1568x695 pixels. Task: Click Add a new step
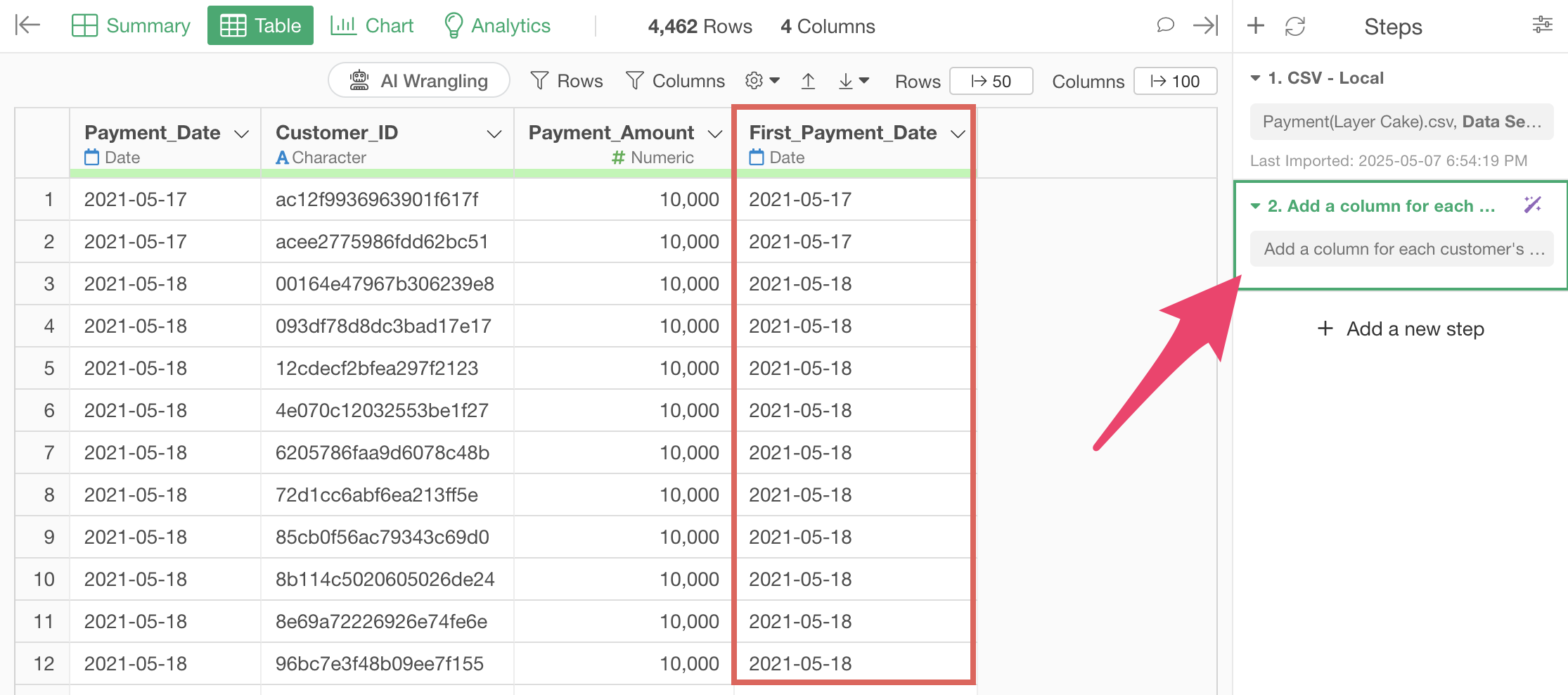[x=1401, y=329]
